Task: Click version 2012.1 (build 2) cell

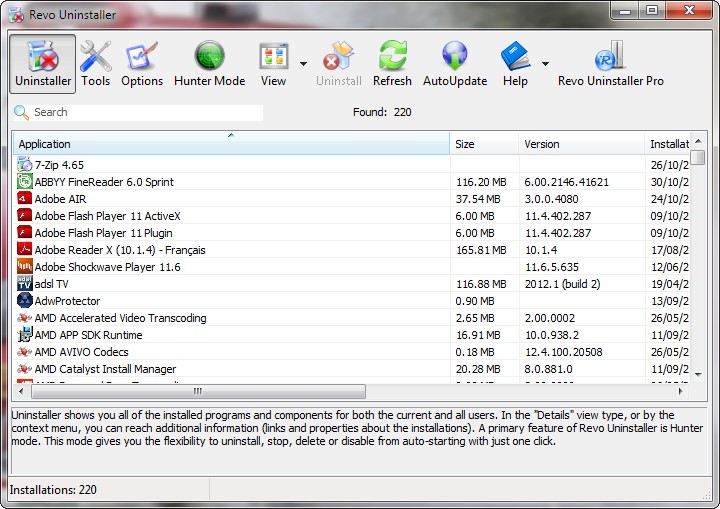Action: (562, 284)
